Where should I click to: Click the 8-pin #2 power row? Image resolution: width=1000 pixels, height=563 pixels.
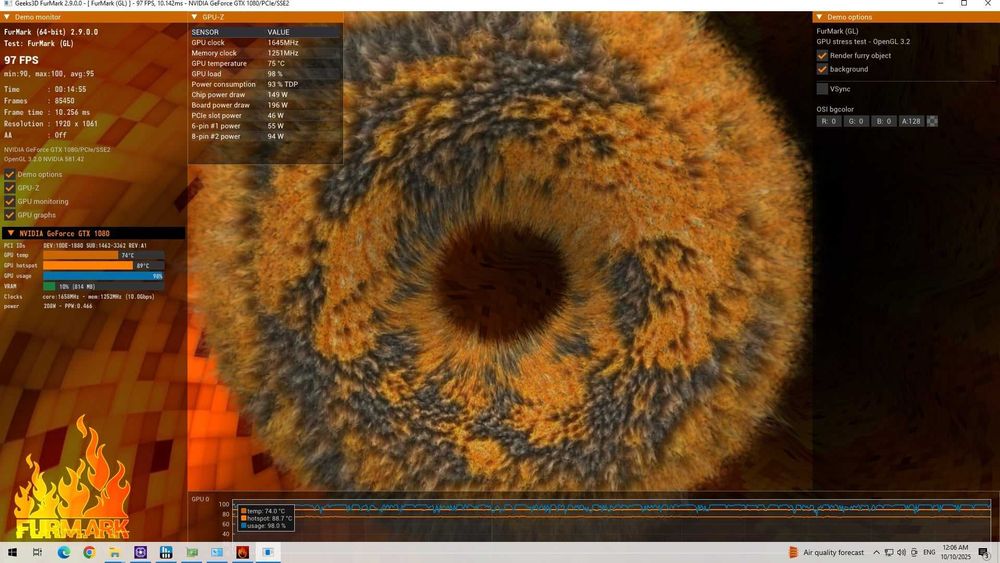tap(265, 136)
